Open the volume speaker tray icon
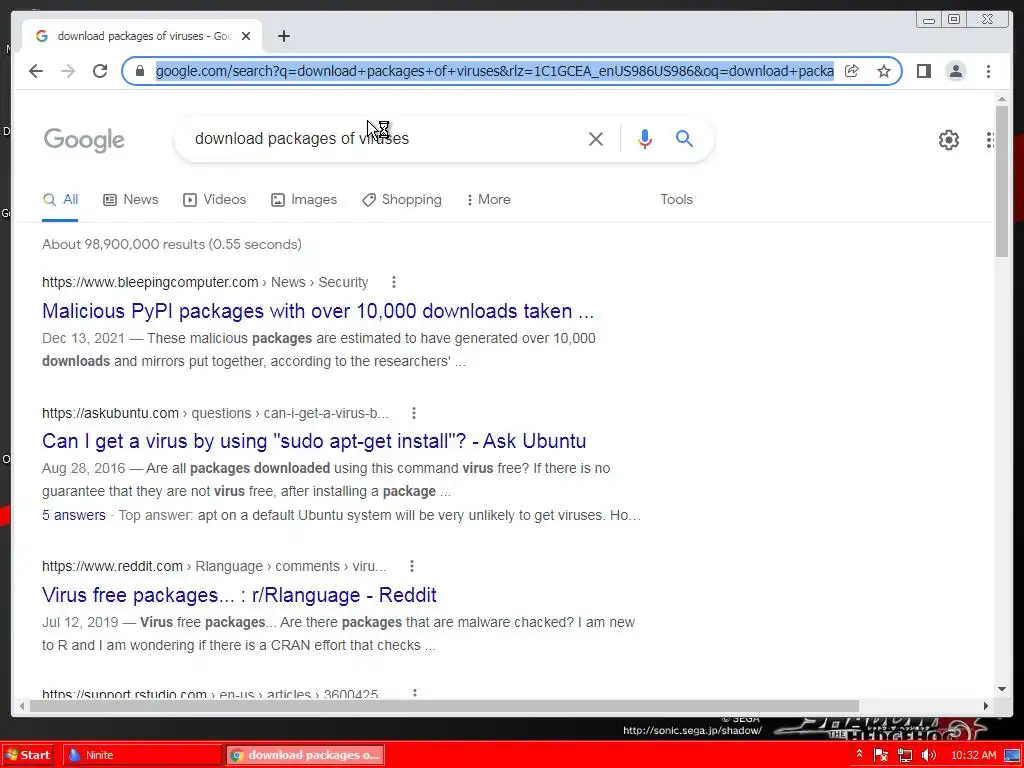Image resolution: width=1024 pixels, height=768 pixels. point(928,756)
